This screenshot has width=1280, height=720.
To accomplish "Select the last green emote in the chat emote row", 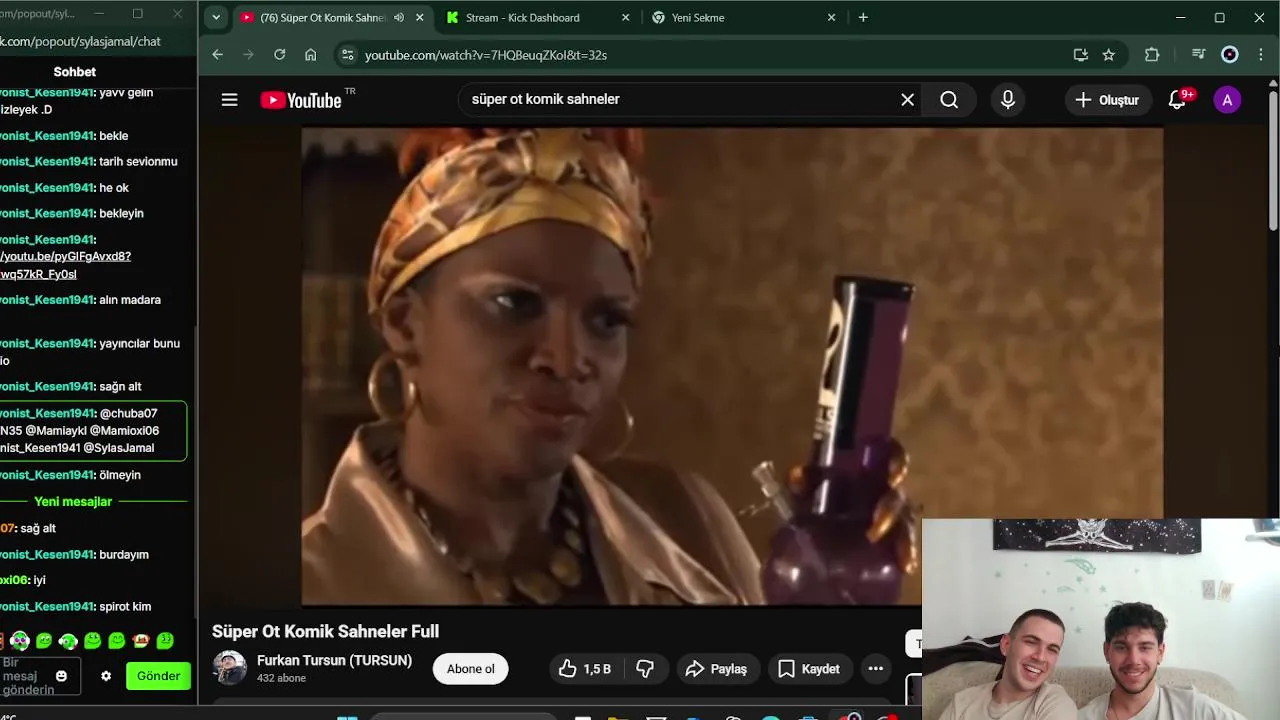I will point(166,640).
